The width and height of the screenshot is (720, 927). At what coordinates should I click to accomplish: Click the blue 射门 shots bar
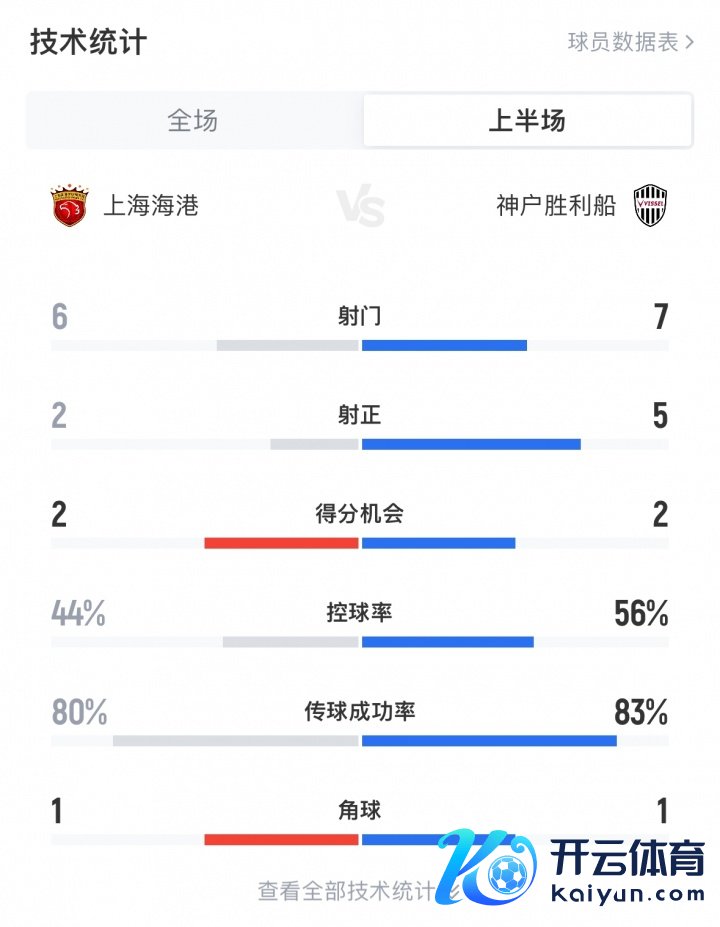pos(444,346)
